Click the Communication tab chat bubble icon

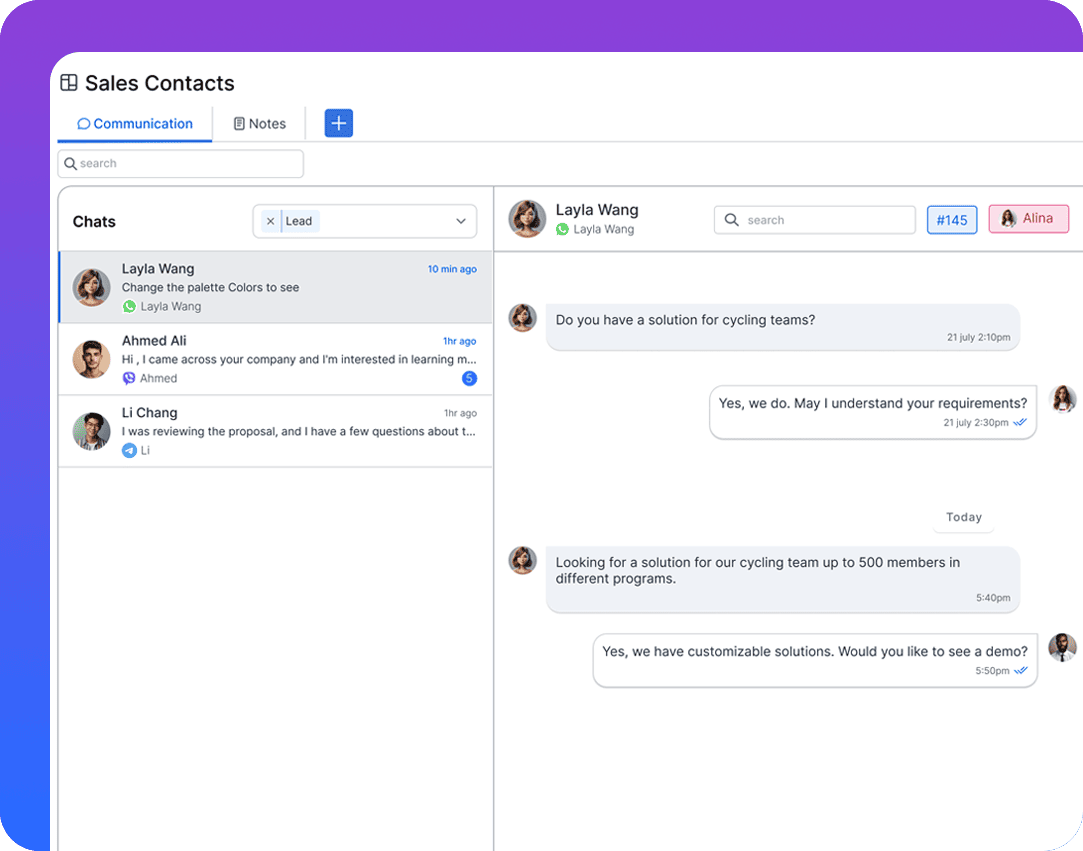(x=84, y=124)
